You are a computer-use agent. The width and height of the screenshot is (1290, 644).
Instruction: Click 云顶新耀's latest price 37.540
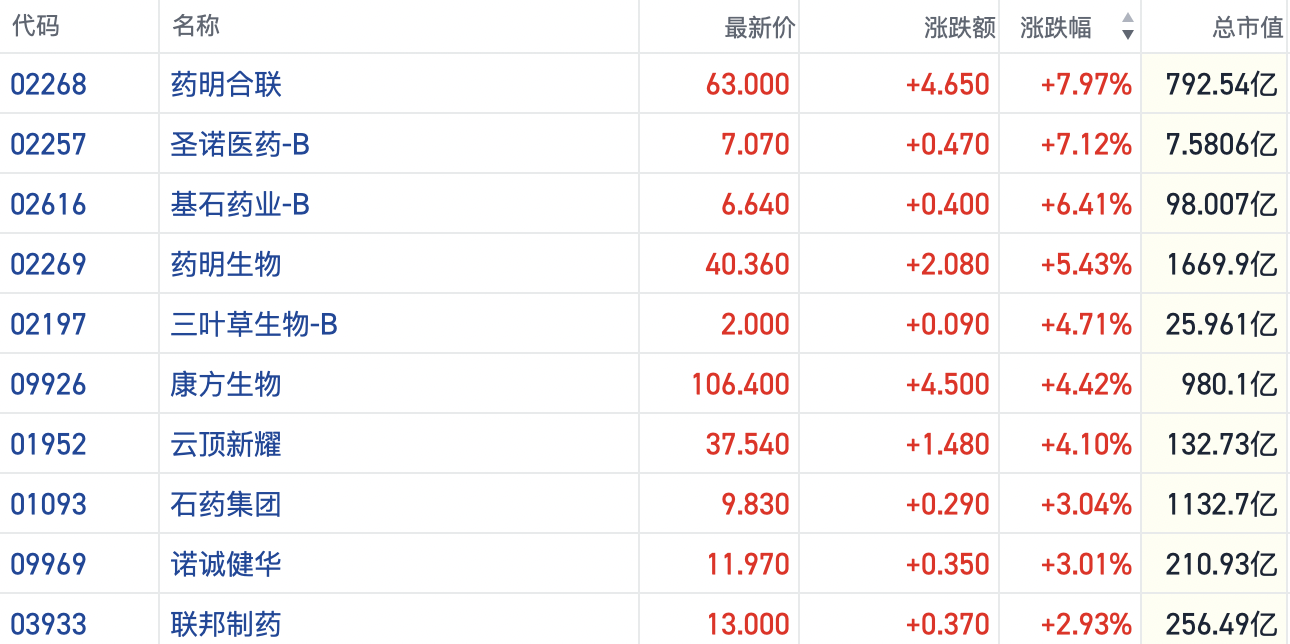(747, 444)
